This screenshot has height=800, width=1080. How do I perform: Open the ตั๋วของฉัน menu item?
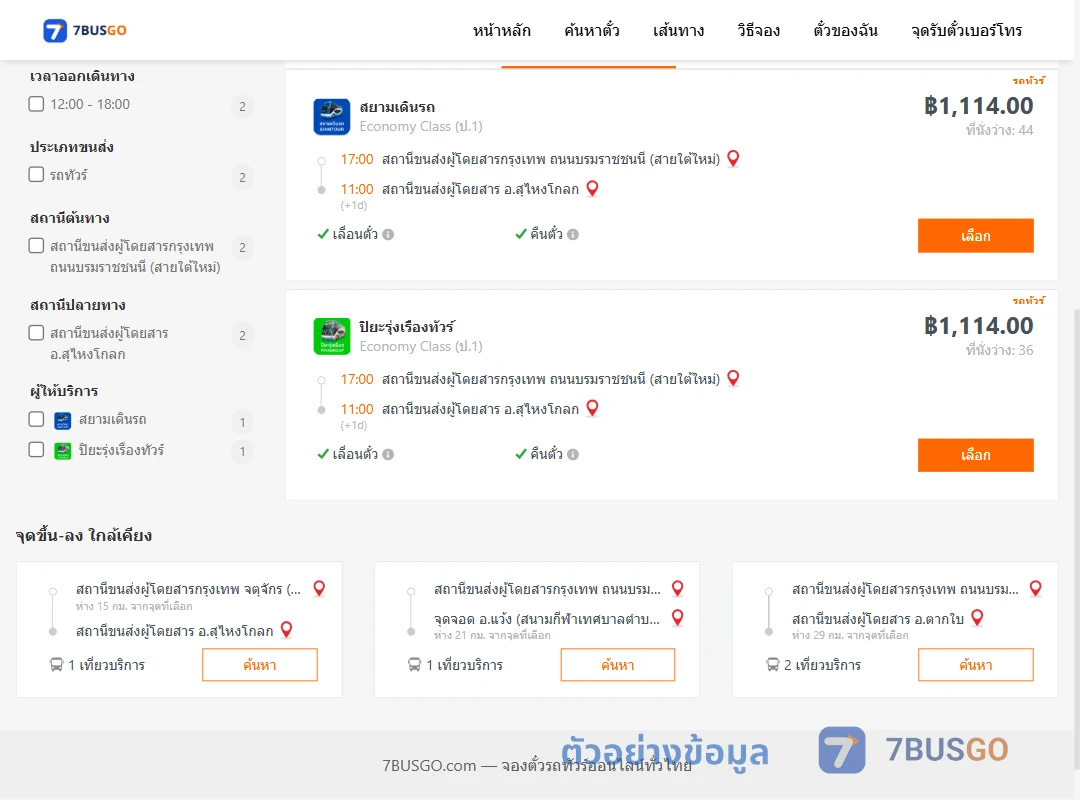click(x=845, y=30)
